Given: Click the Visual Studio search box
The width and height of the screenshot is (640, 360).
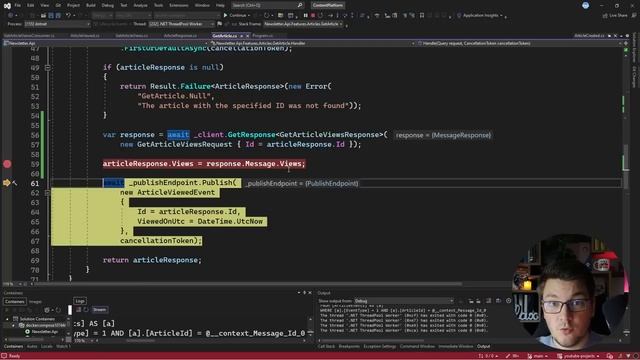Looking at the screenshot, I should 267,5.
